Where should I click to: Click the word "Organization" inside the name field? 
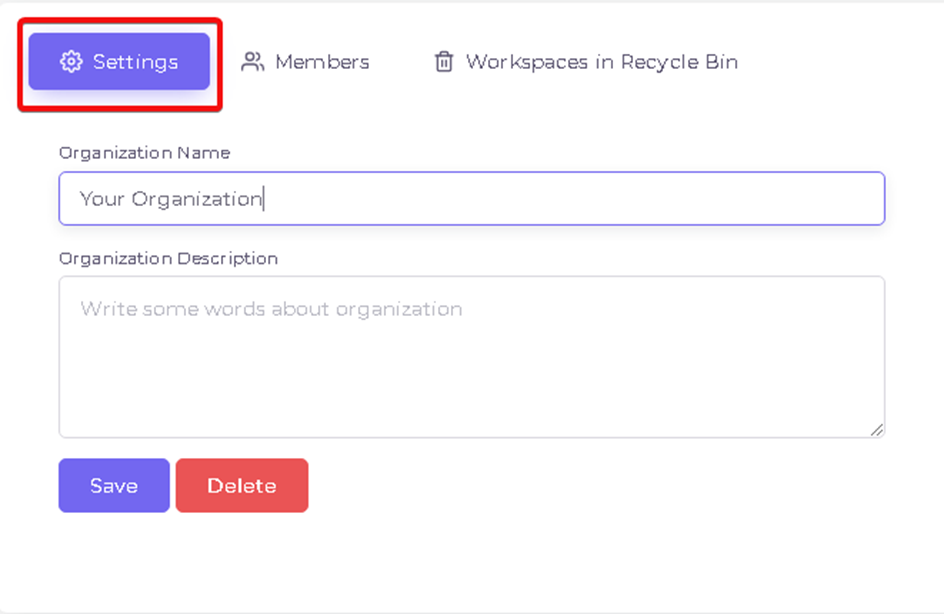point(197,199)
